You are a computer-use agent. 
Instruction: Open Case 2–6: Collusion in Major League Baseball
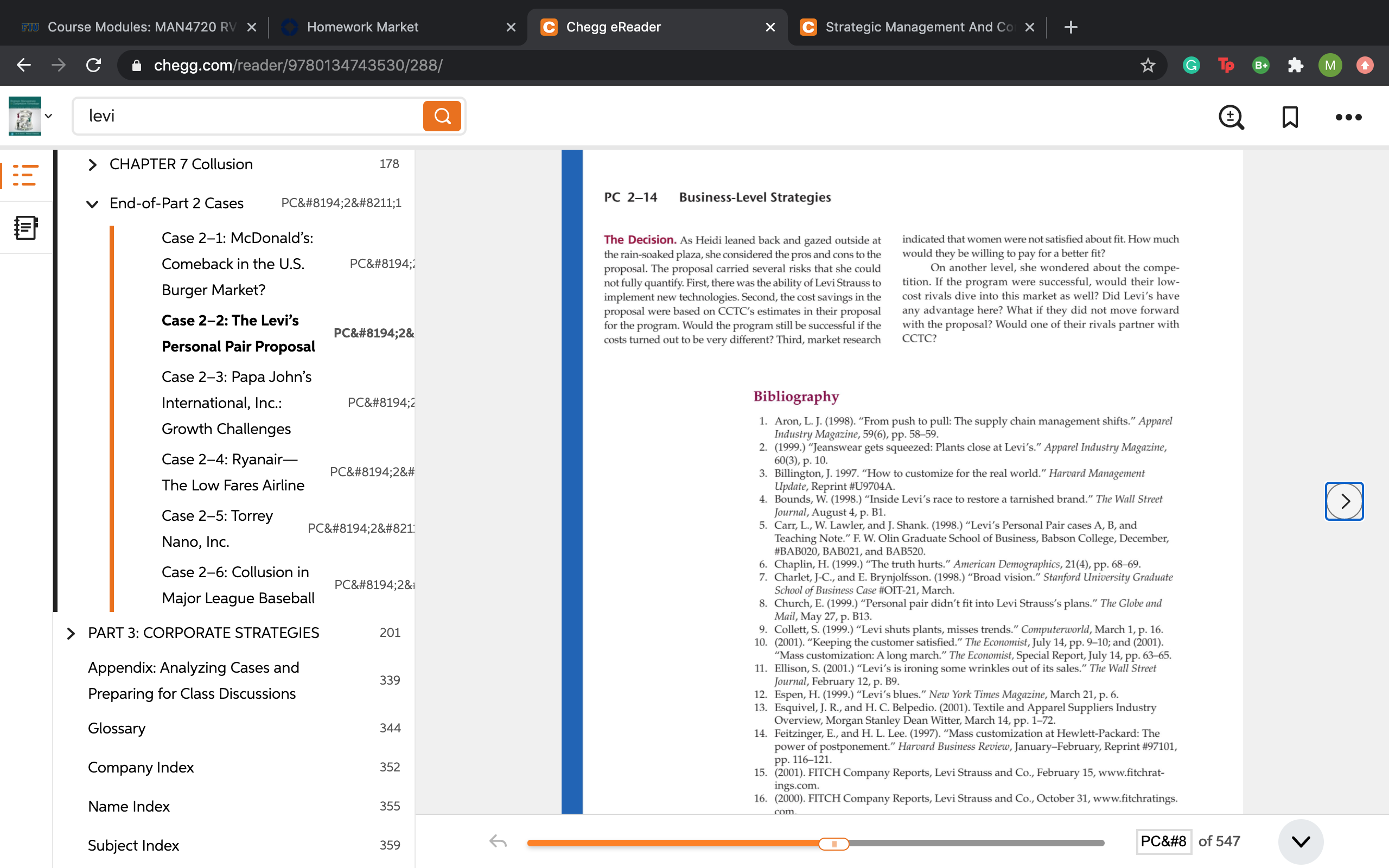point(238,584)
